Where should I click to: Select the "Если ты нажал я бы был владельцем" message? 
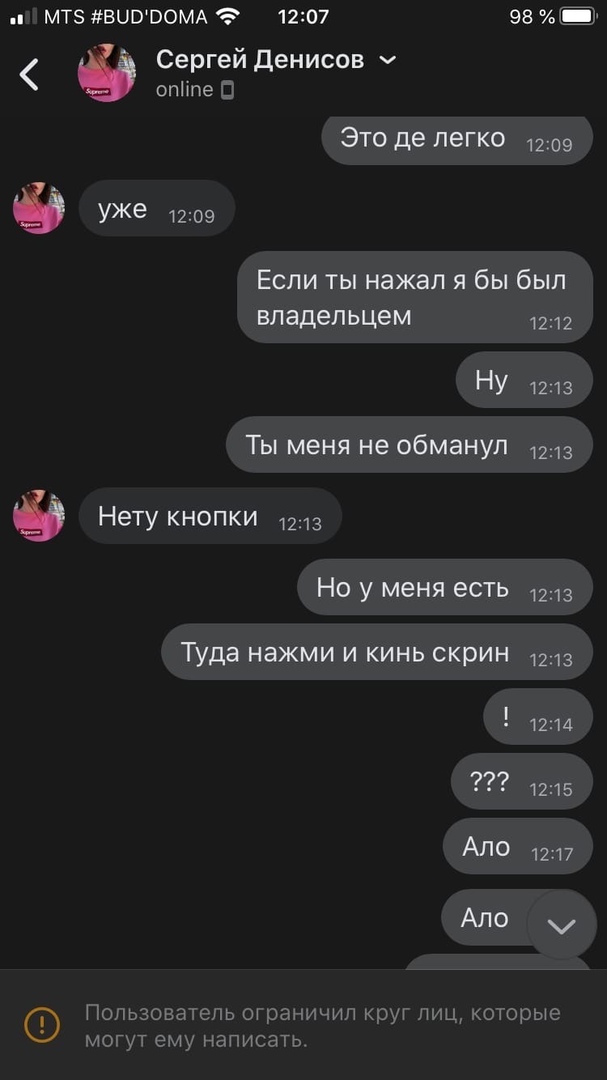click(415, 297)
